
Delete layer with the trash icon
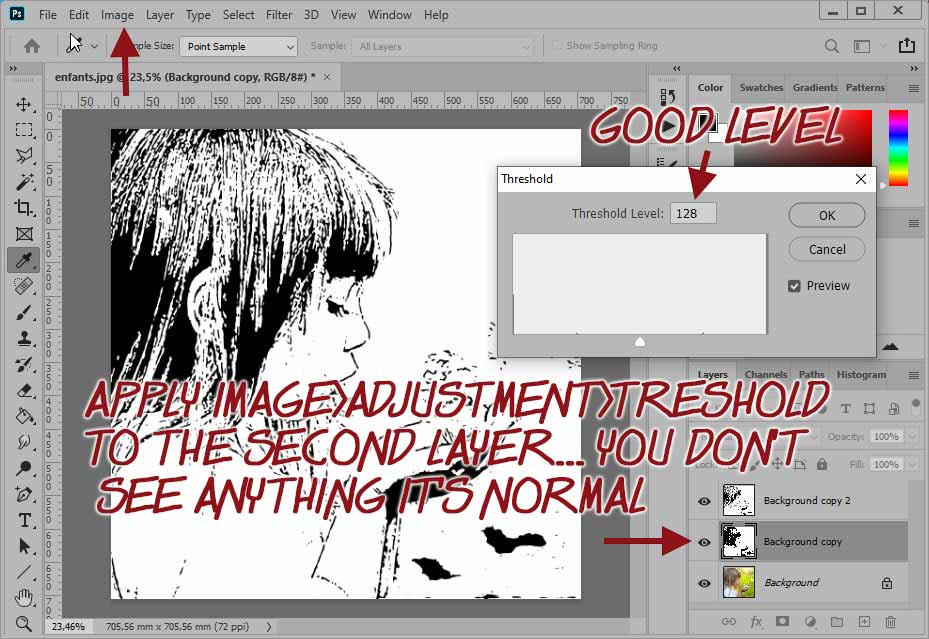tap(890, 622)
